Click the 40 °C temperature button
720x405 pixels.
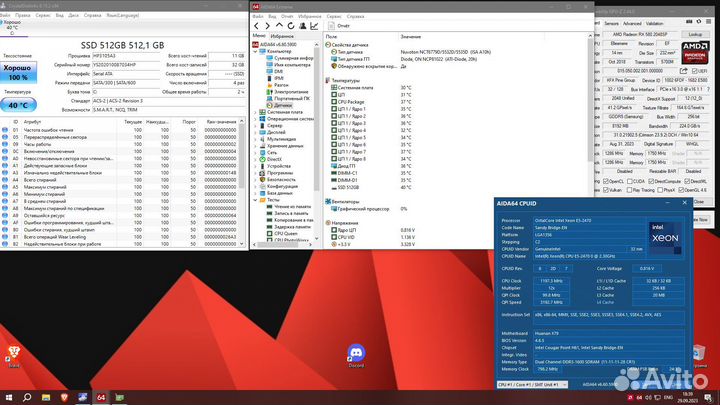(x=18, y=105)
